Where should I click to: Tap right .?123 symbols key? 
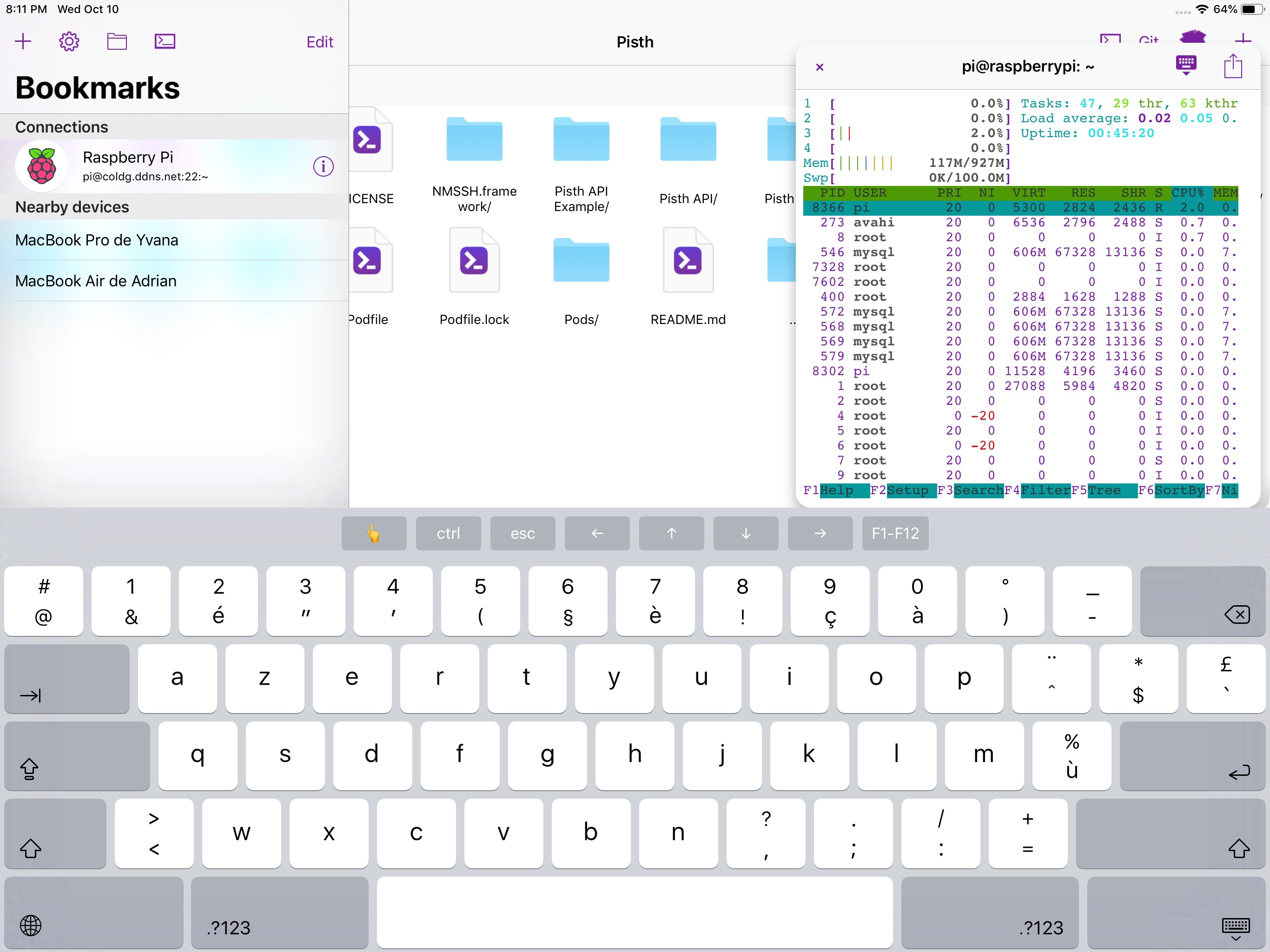[x=990, y=912]
